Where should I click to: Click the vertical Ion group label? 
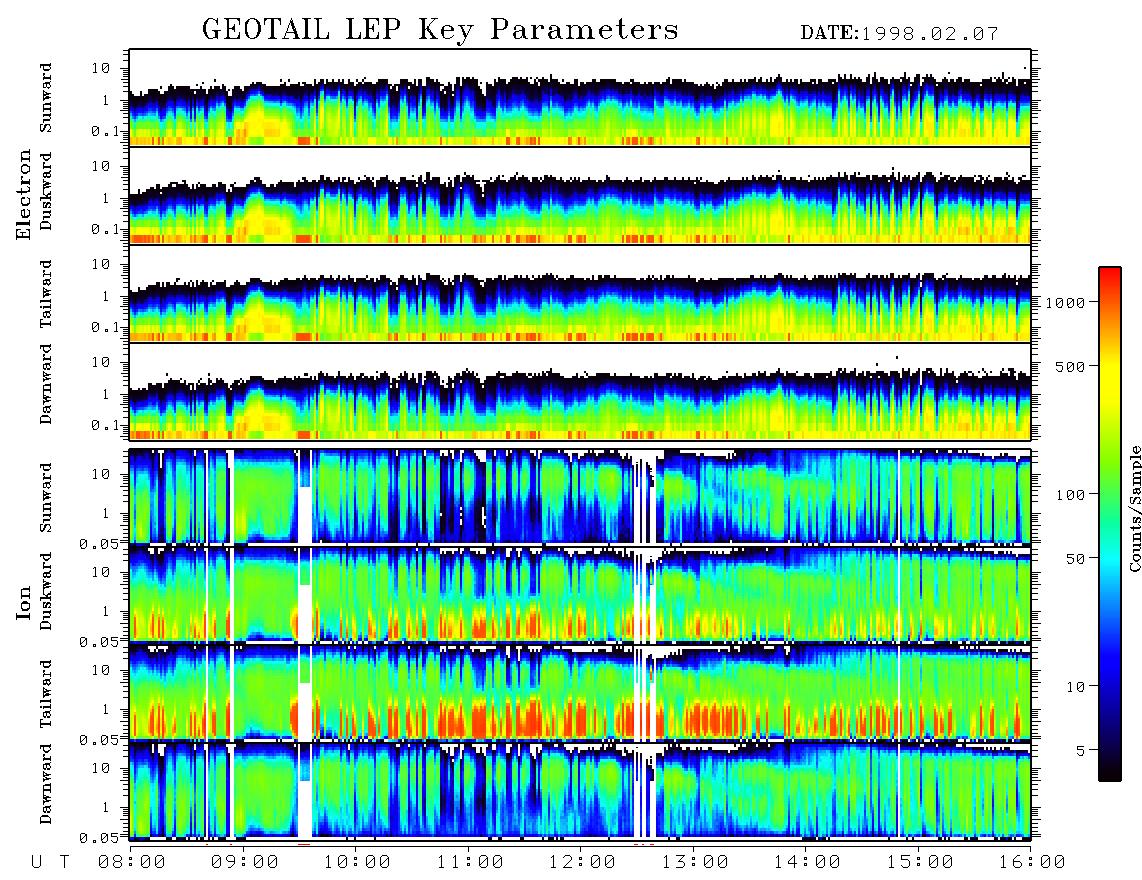click(x=24, y=602)
